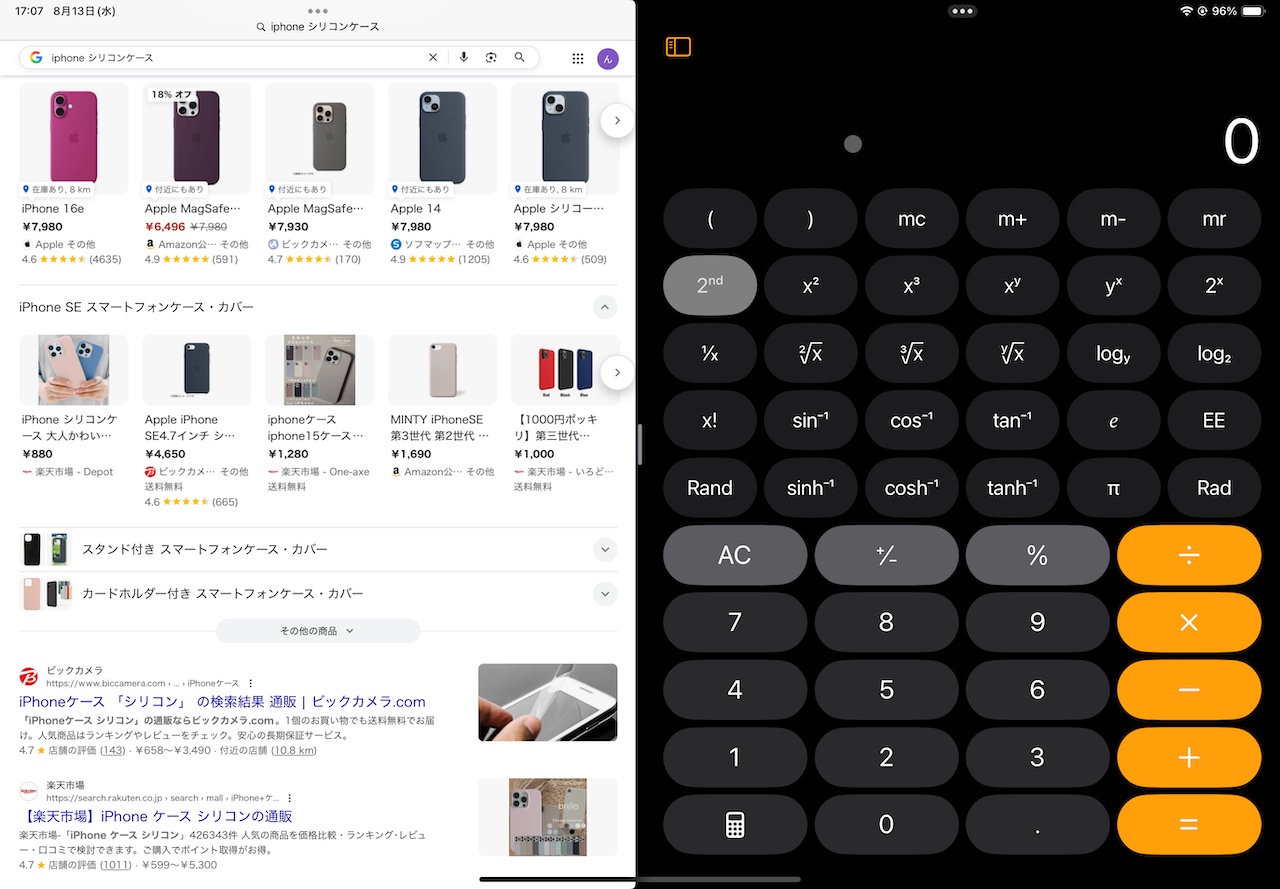
Task: Tap the memory recall mr key
Action: tap(1214, 219)
